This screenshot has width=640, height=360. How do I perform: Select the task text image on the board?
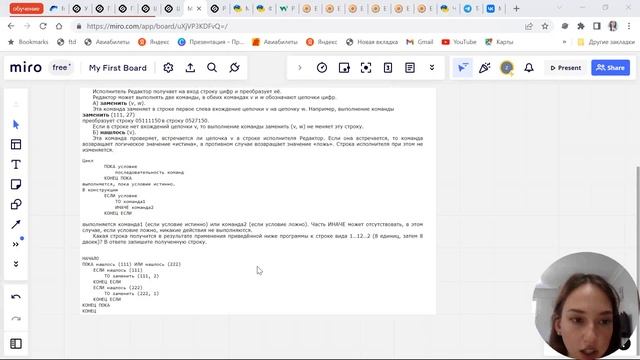(258, 201)
